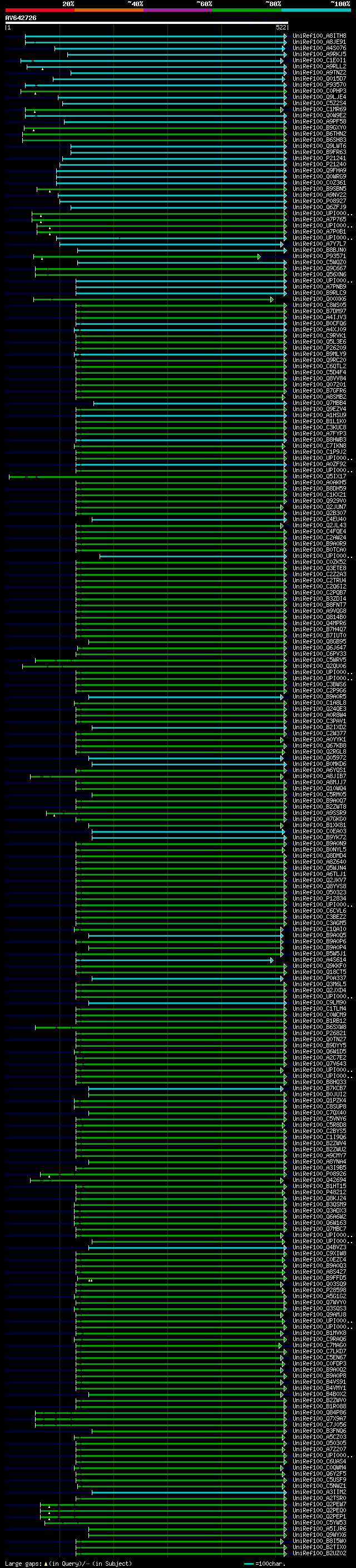The width and height of the screenshot is (356, 1568).
Task: Select hit label UniRef100_Q6ZFJ9
Action: 319,207
